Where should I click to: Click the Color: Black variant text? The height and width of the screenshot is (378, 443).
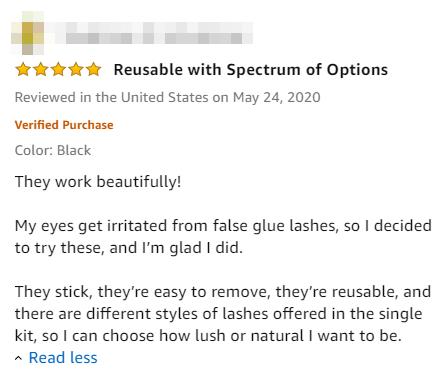click(x=53, y=150)
